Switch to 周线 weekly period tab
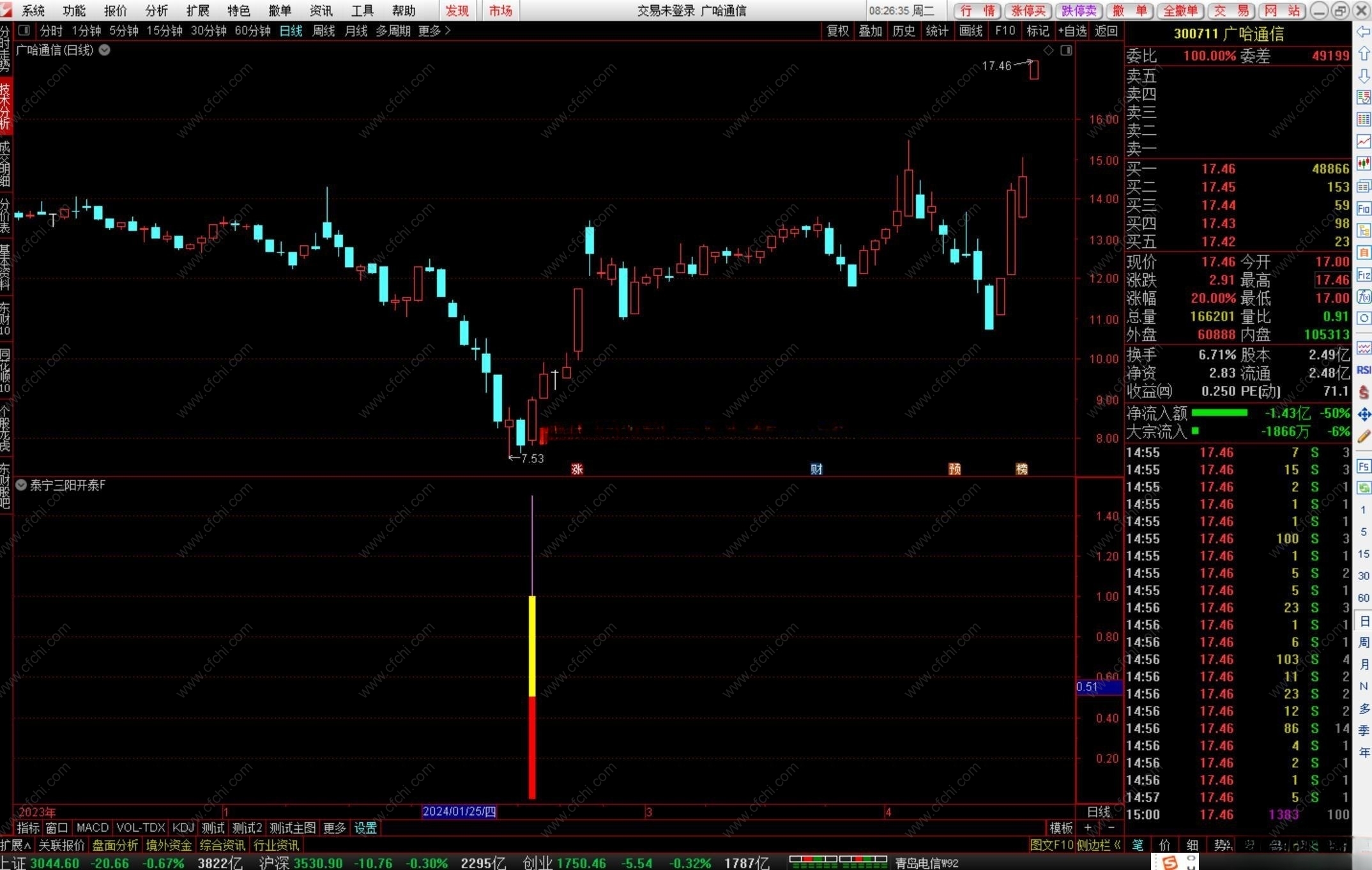This screenshot has height=870, width=1372. 323,31
